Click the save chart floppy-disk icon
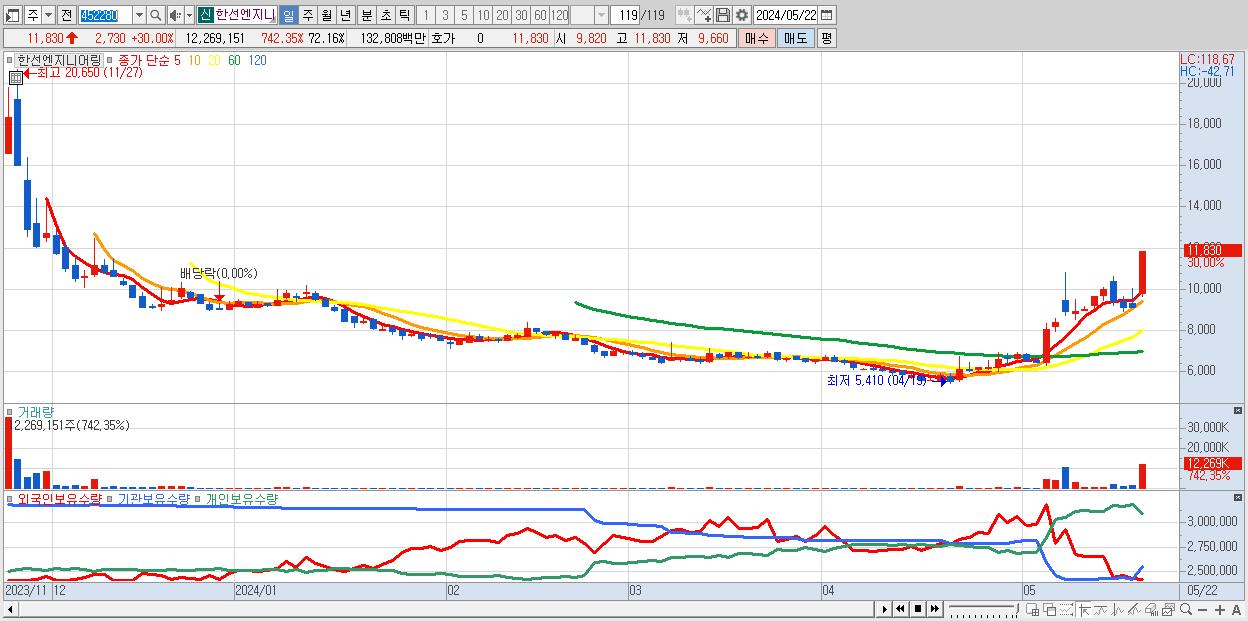The image size is (1248, 621). (x=722, y=15)
